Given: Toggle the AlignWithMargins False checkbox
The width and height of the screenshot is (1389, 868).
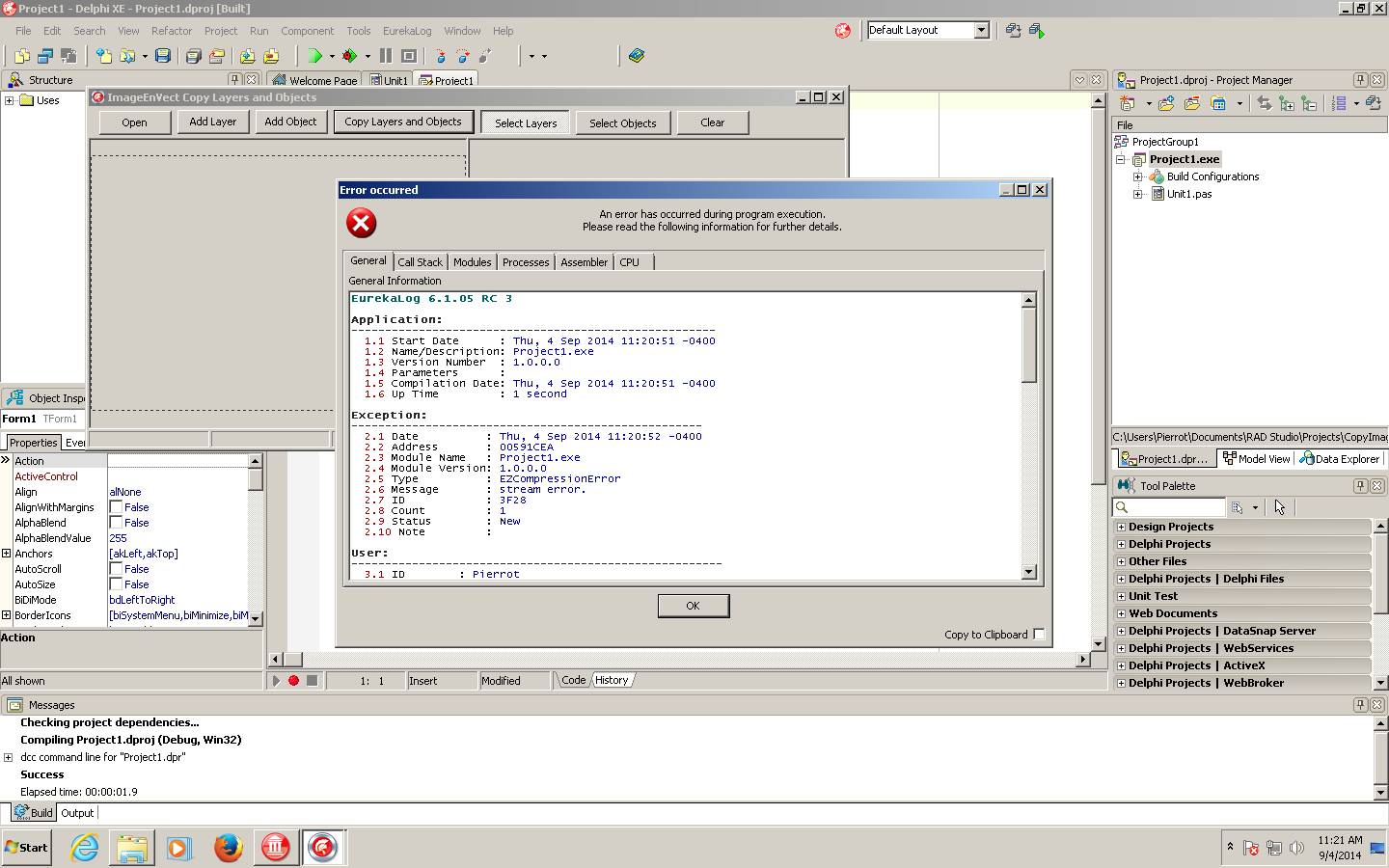Looking at the screenshot, I should coord(116,507).
